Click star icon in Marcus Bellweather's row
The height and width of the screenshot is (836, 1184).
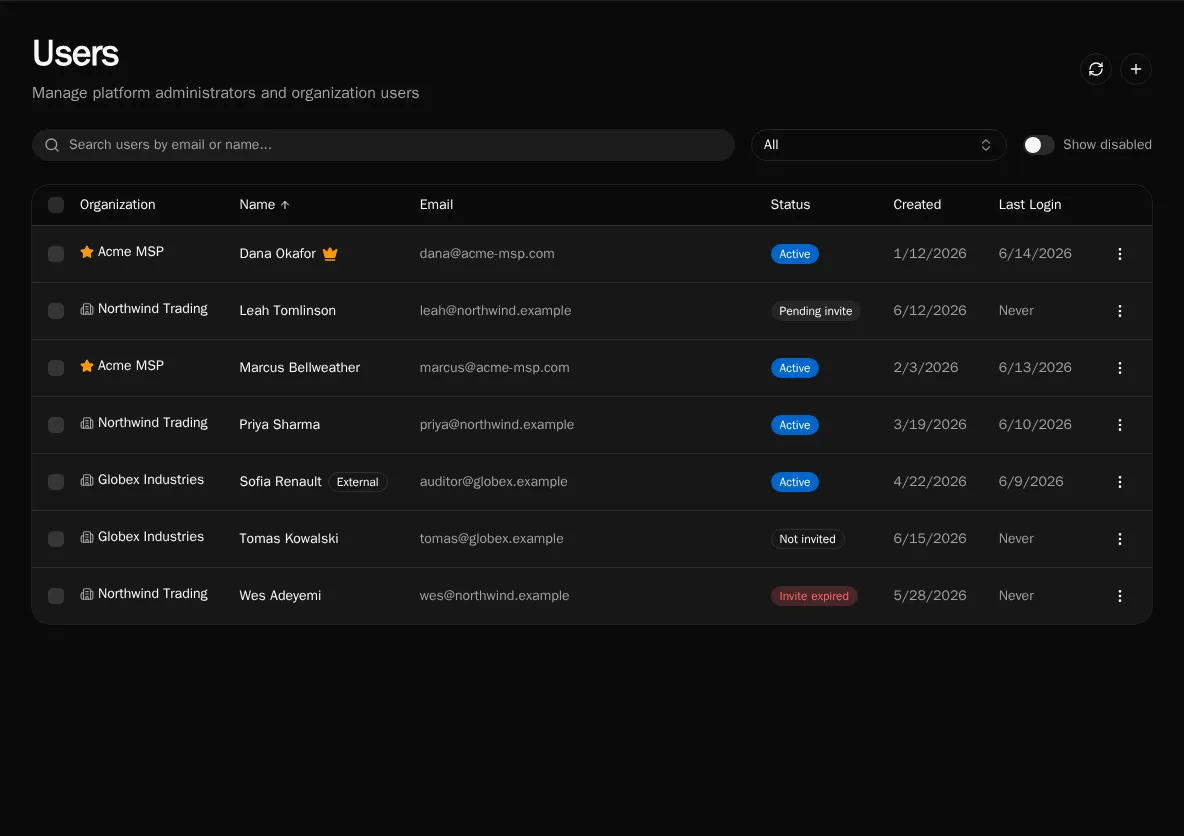pyautogui.click(x=87, y=366)
